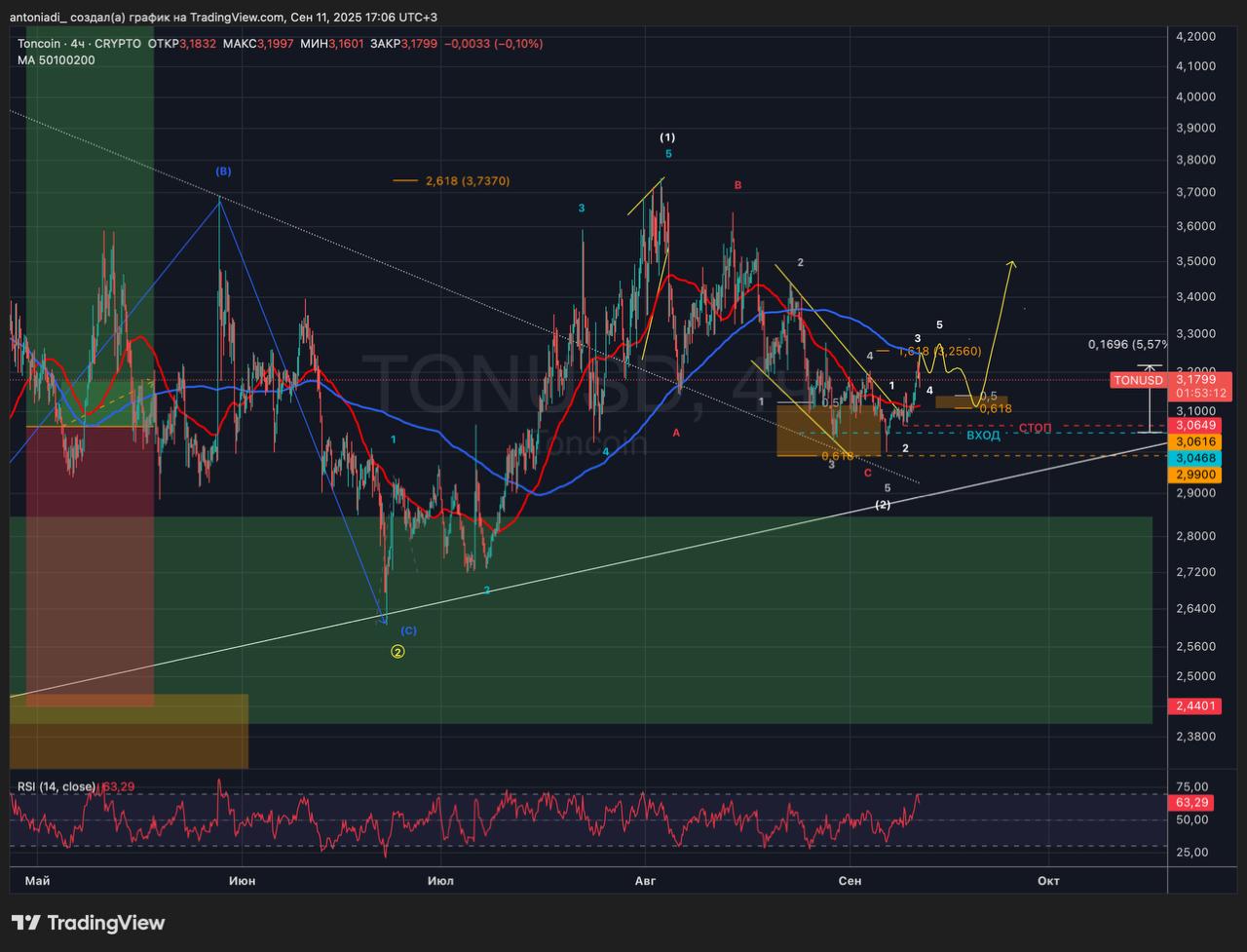Image resolution: width=1247 pixels, height=952 pixels.
Task: Click the МАКС 3,1997 high value
Action: coord(257,44)
